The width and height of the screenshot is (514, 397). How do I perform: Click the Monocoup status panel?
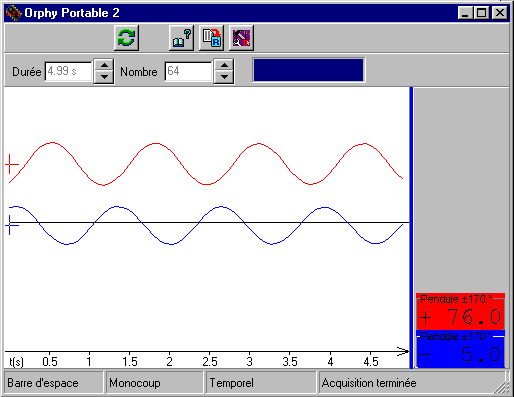pos(154,383)
